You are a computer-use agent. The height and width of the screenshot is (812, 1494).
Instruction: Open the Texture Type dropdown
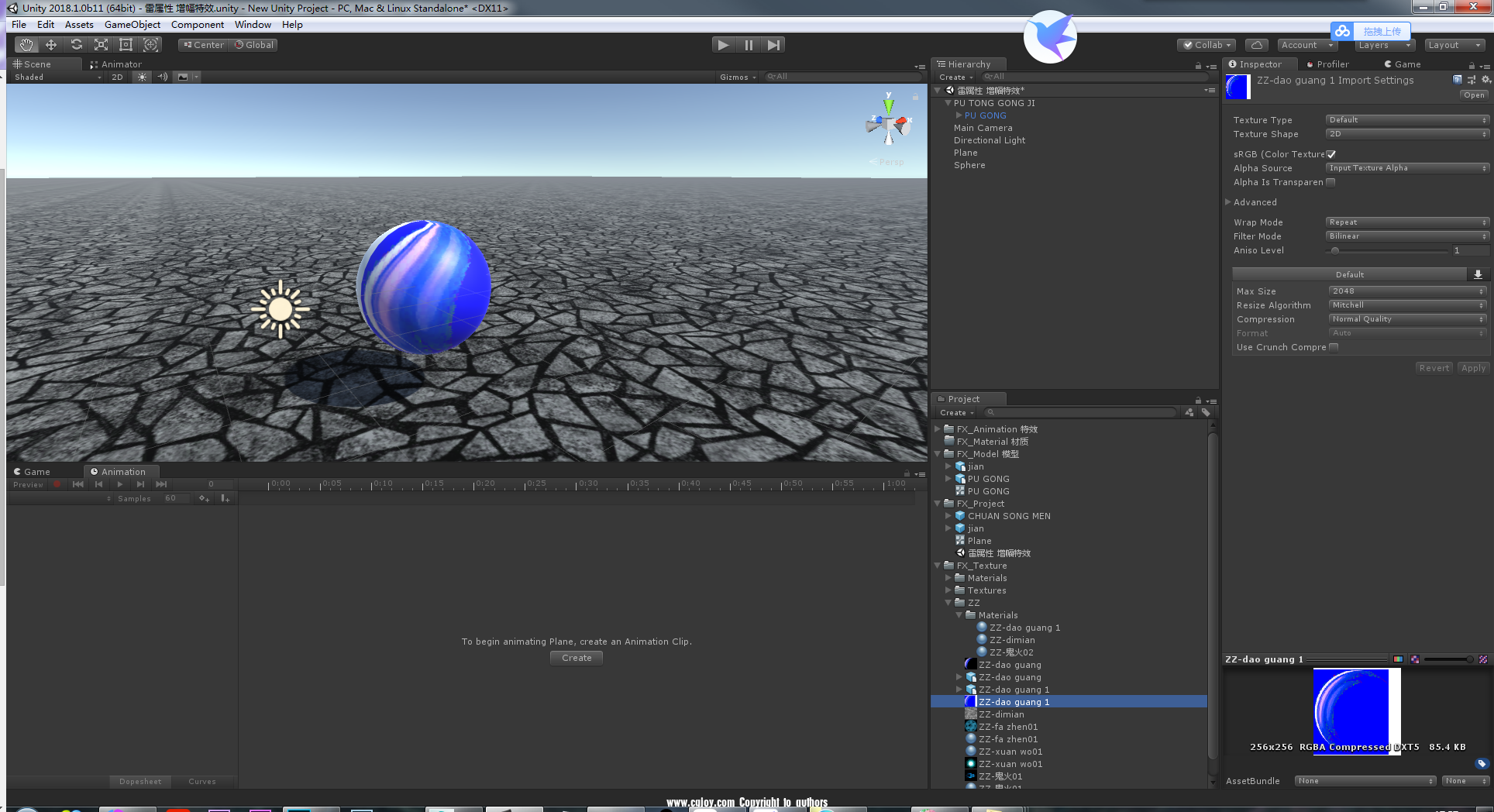point(1407,120)
